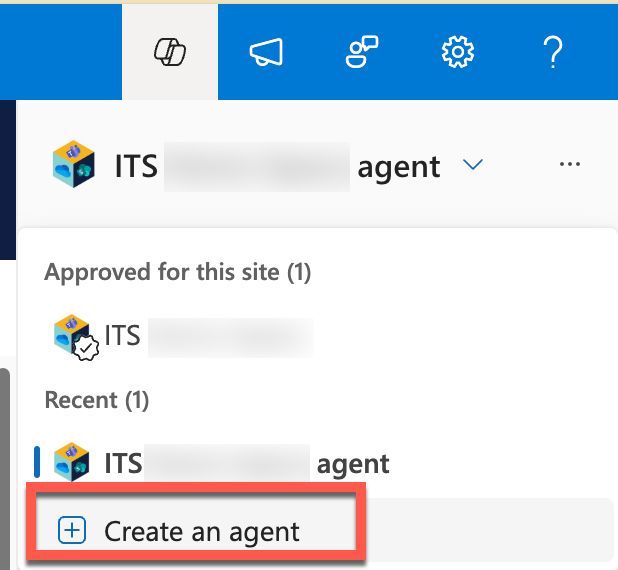Click the blue selection bar beside recent agent
The width and height of the screenshot is (618, 570).
tap(37, 462)
